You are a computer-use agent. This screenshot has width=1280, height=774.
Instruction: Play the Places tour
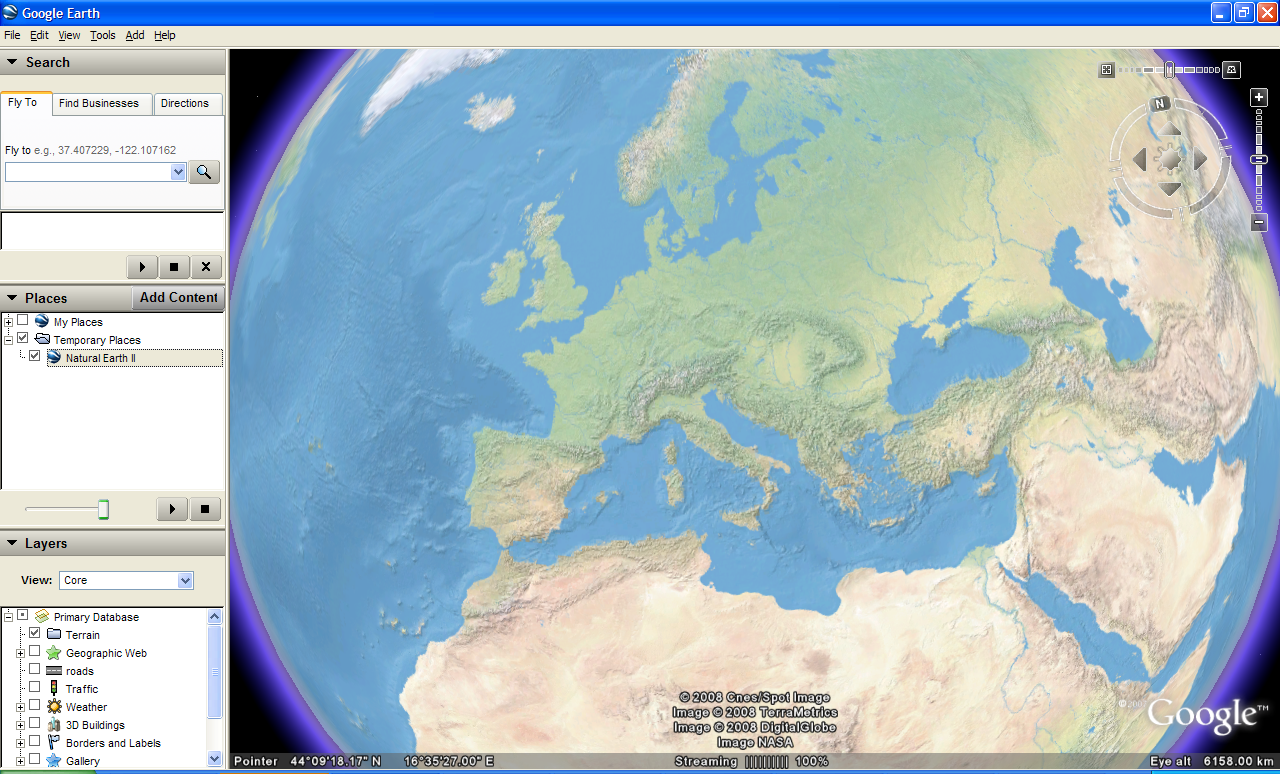pos(172,509)
